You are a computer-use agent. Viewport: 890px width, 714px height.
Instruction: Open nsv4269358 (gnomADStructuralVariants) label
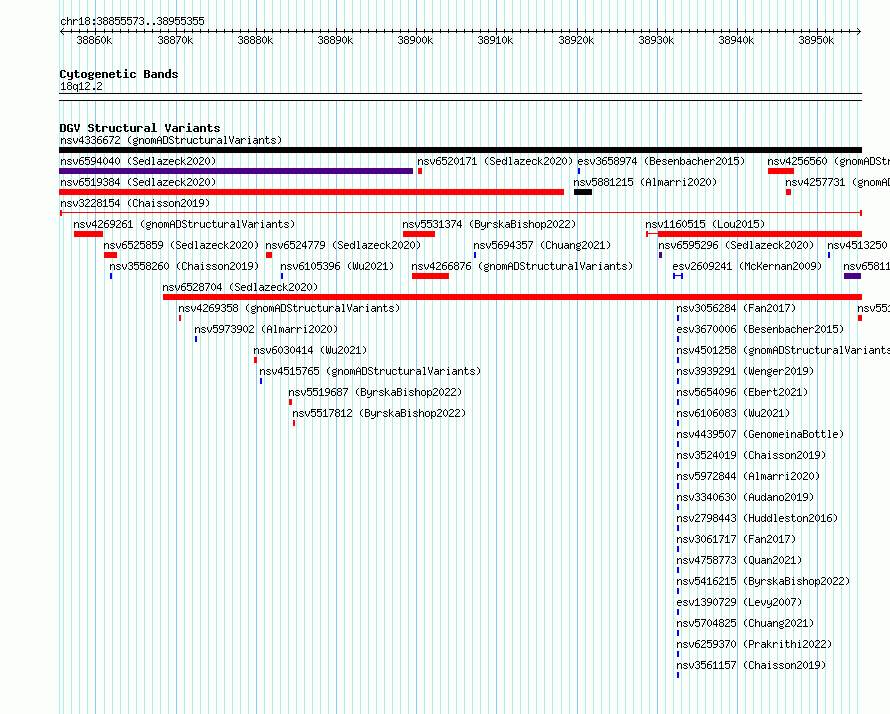tap(289, 308)
